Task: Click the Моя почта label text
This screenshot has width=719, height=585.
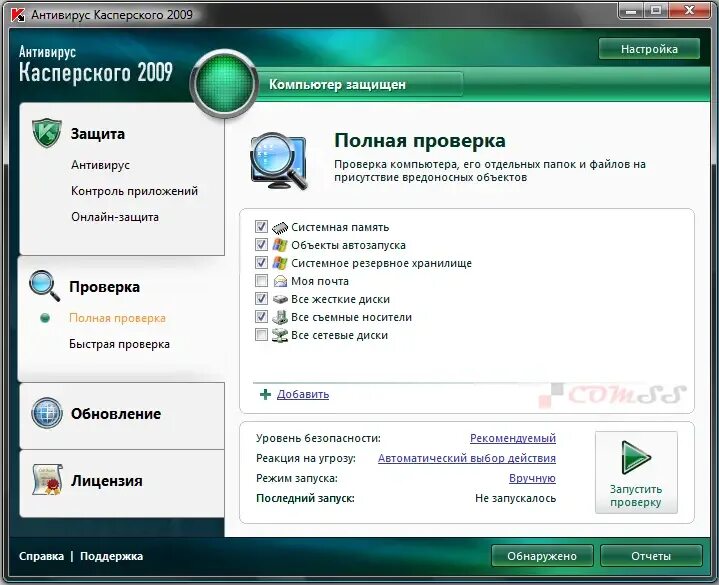Action: point(320,281)
